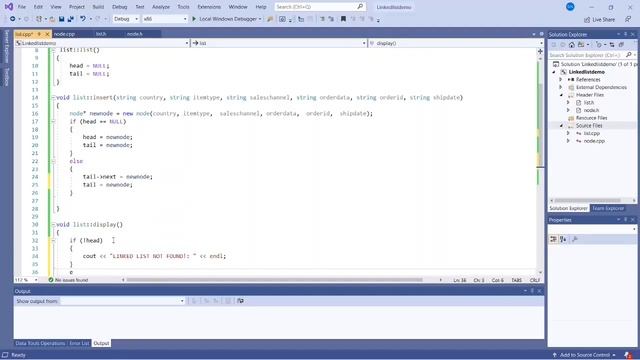Click the Solution Explorer search magnifier icon
Image resolution: width=640 pixels, height=360 pixels.
(628, 55)
